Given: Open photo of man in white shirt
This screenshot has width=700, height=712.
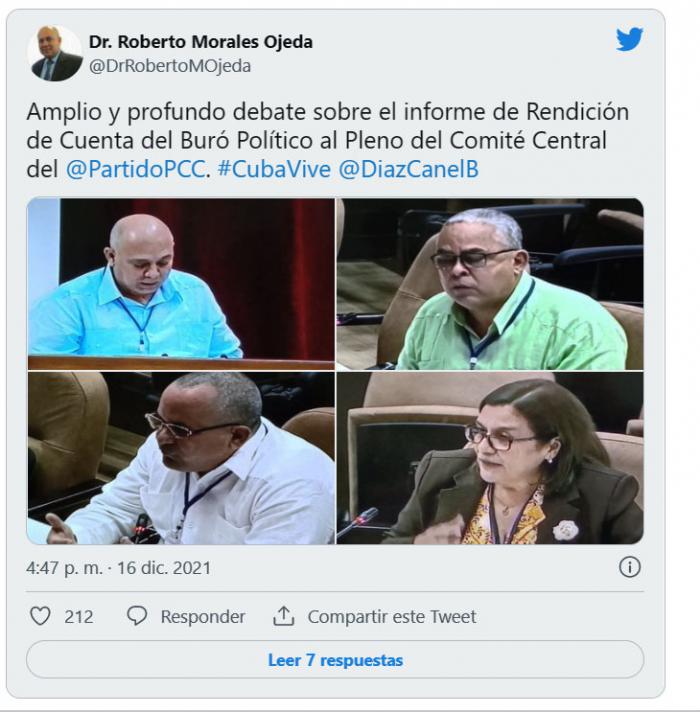Looking at the screenshot, I should 181,458.
